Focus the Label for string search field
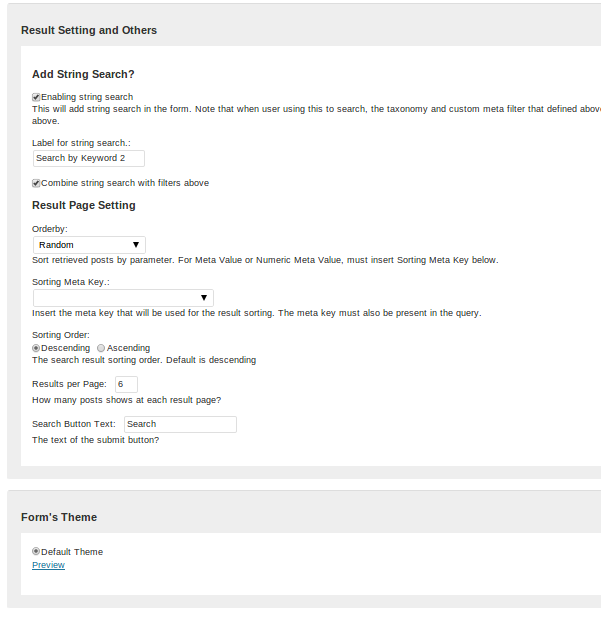Screen dimensions: 601x630 (x=89, y=158)
